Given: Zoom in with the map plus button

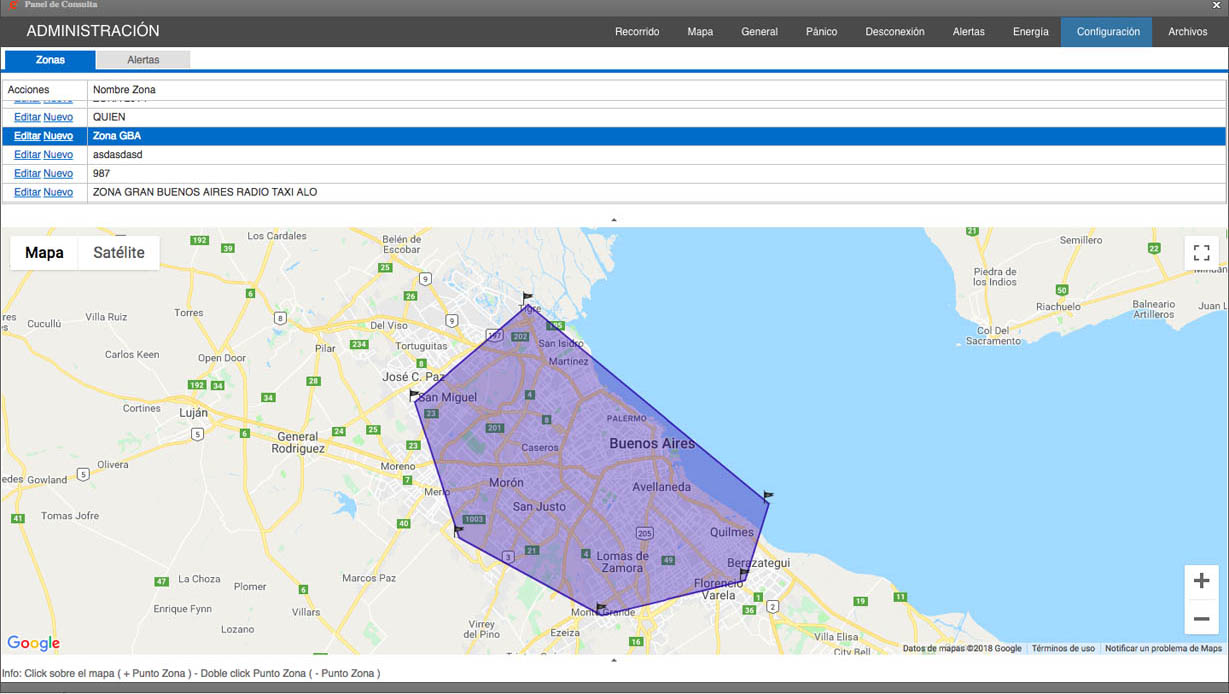Looking at the screenshot, I should (1201, 581).
